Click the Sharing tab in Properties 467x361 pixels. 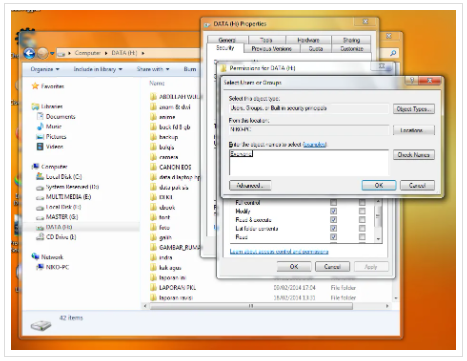click(351, 40)
